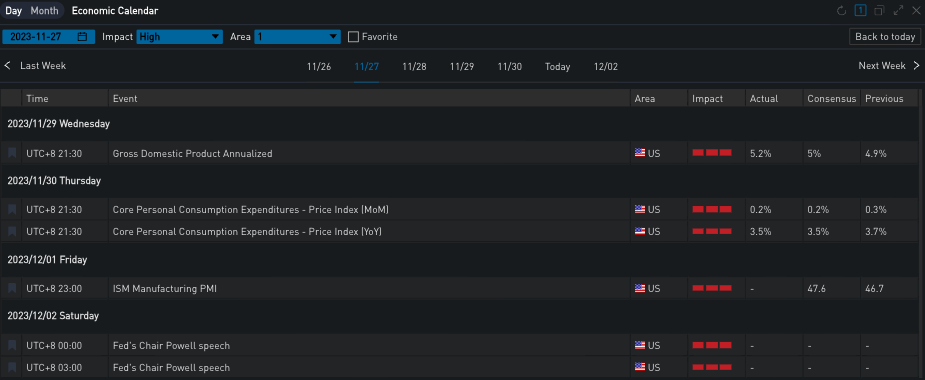Click the boxed number 1 layout icon

pos(861,11)
